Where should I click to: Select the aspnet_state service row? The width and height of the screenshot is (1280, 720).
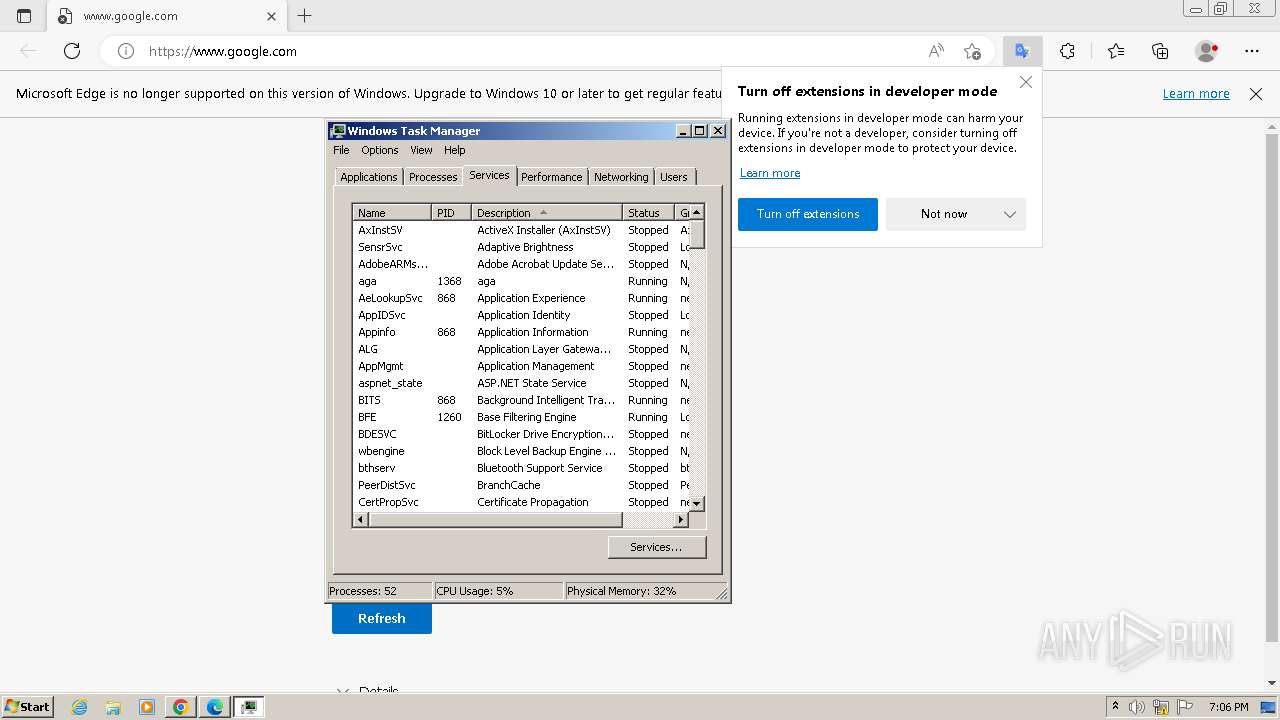[521, 383]
